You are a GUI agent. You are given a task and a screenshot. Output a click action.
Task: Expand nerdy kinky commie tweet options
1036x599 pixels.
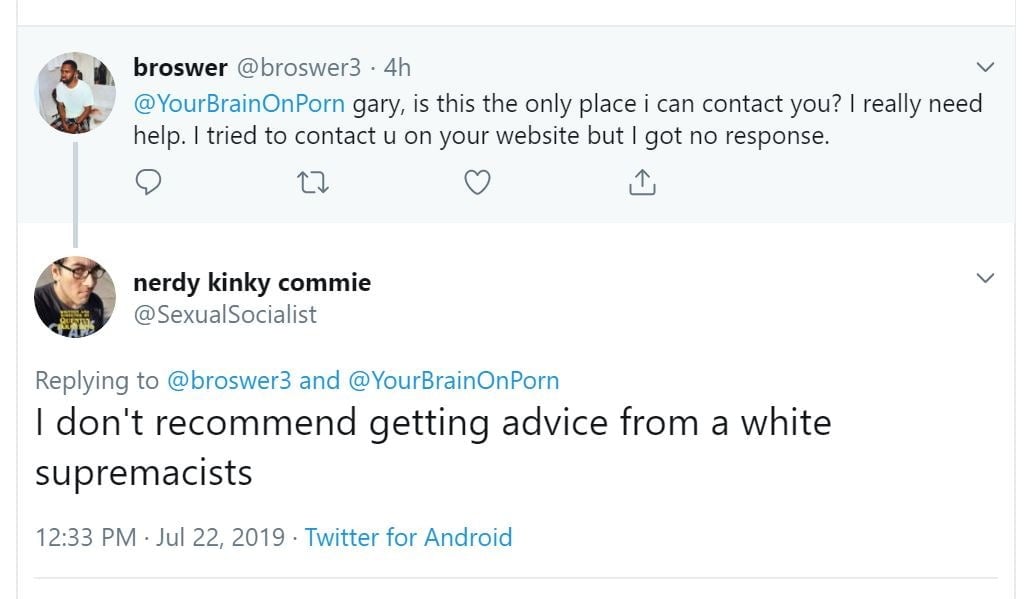[985, 278]
